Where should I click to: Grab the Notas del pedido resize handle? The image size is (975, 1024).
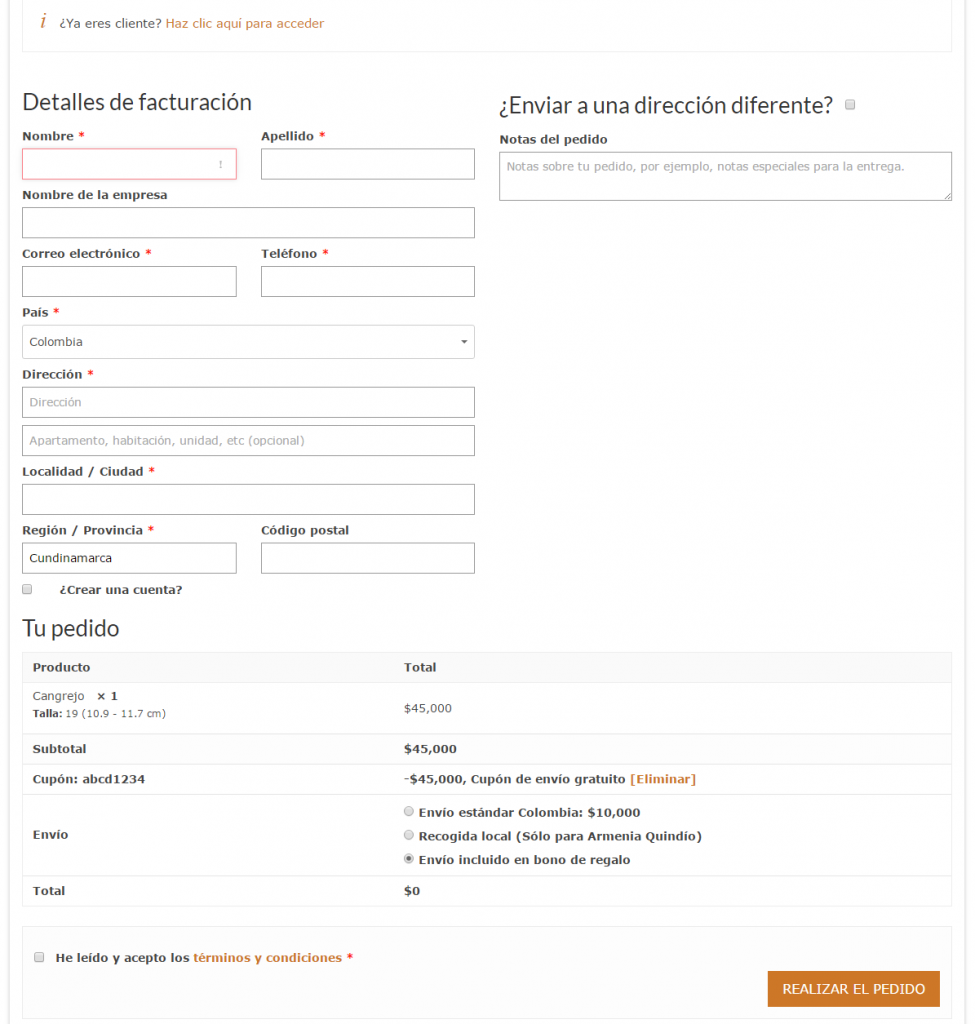coord(947,196)
